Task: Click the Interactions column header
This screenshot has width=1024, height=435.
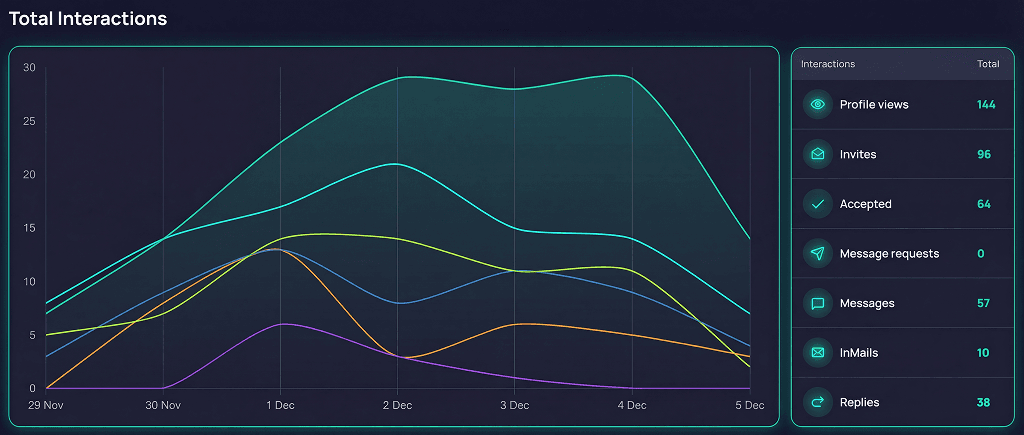Action: click(828, 64)
